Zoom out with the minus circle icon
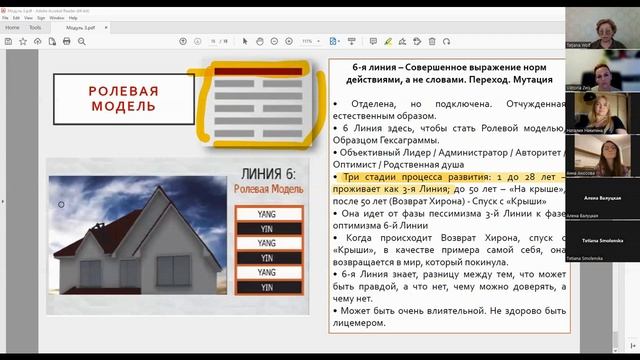Viewport: 640px width, 360px height. [x=274, y=41]
